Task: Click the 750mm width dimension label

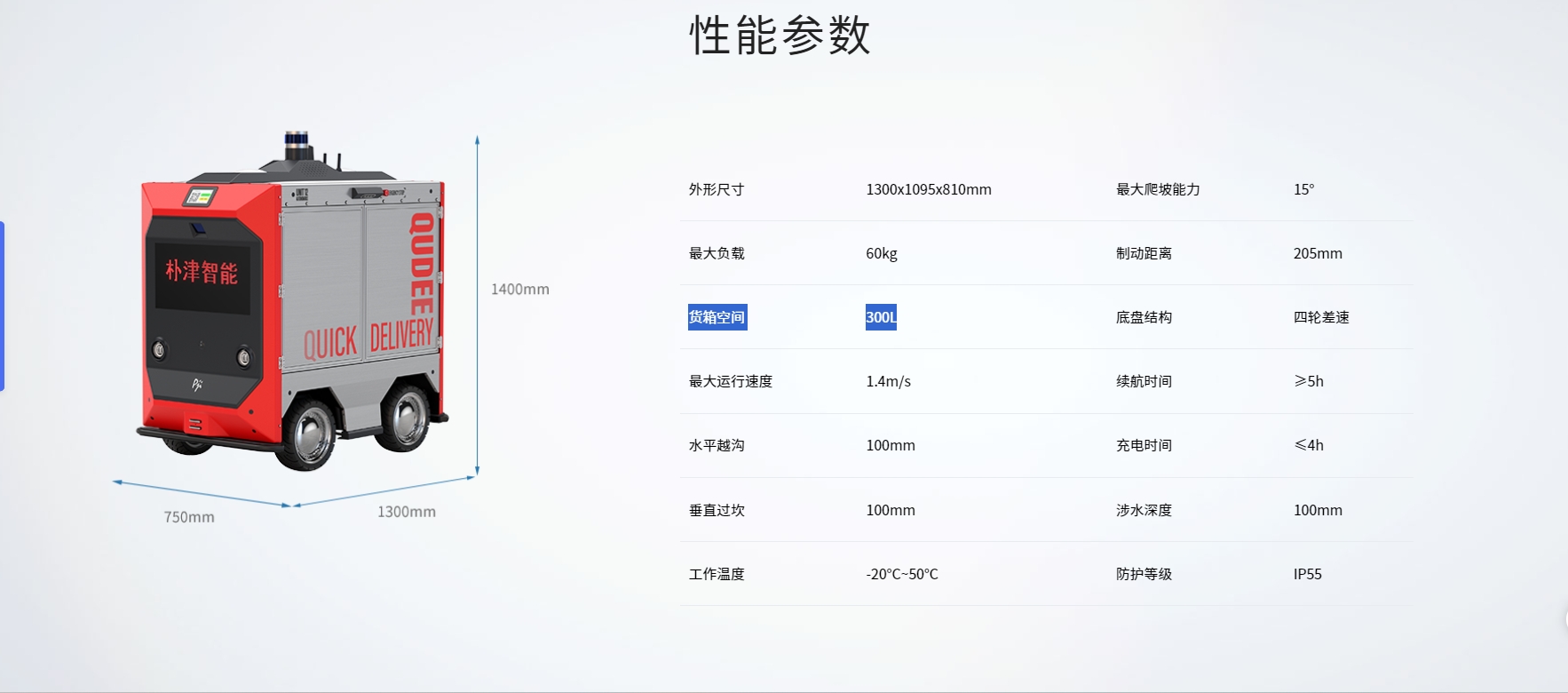Action: [189, 517]
